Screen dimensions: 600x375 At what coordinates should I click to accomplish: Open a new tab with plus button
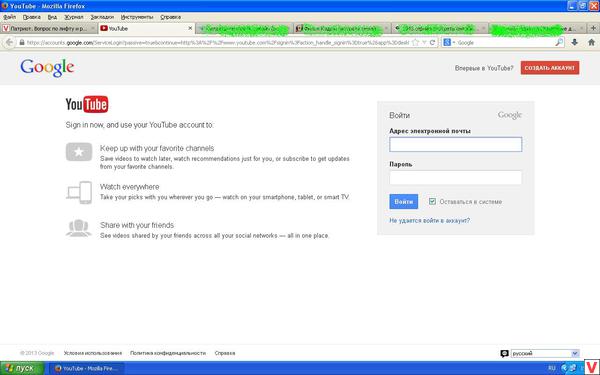click(593, 28)
